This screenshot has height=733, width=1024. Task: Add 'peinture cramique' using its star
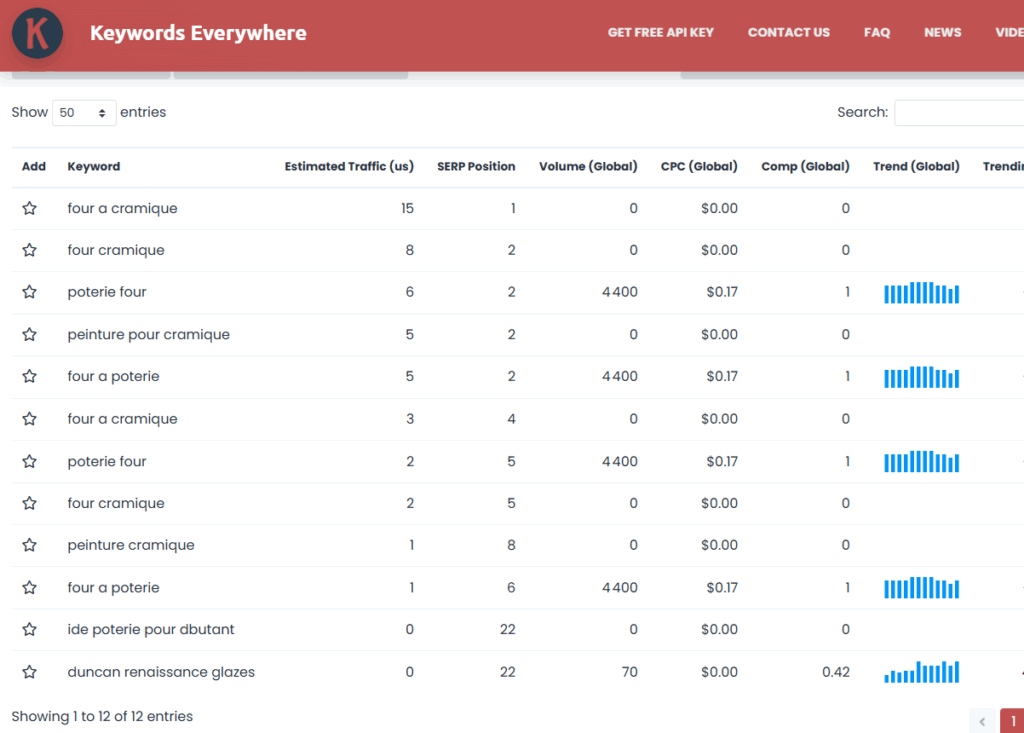click(29, 545)
